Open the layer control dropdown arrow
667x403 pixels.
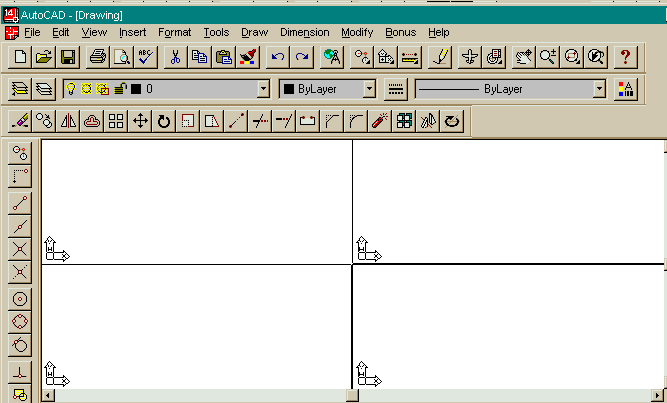click(263, 89)
